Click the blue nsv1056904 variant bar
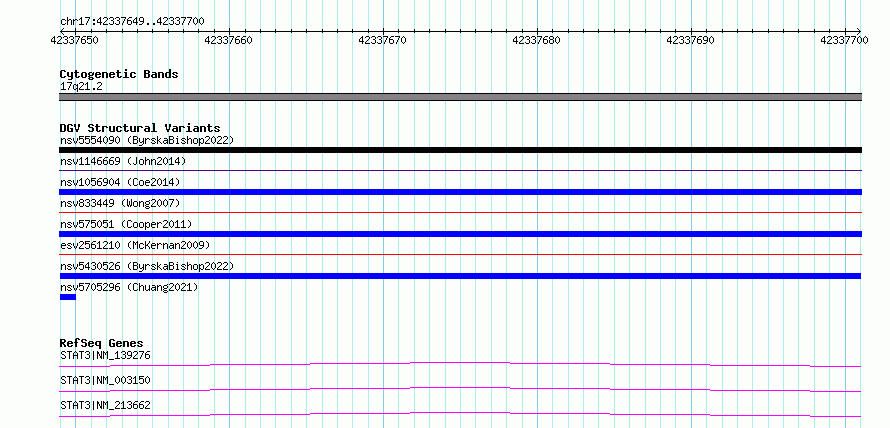890x428 pixels. tap(460, 192)
